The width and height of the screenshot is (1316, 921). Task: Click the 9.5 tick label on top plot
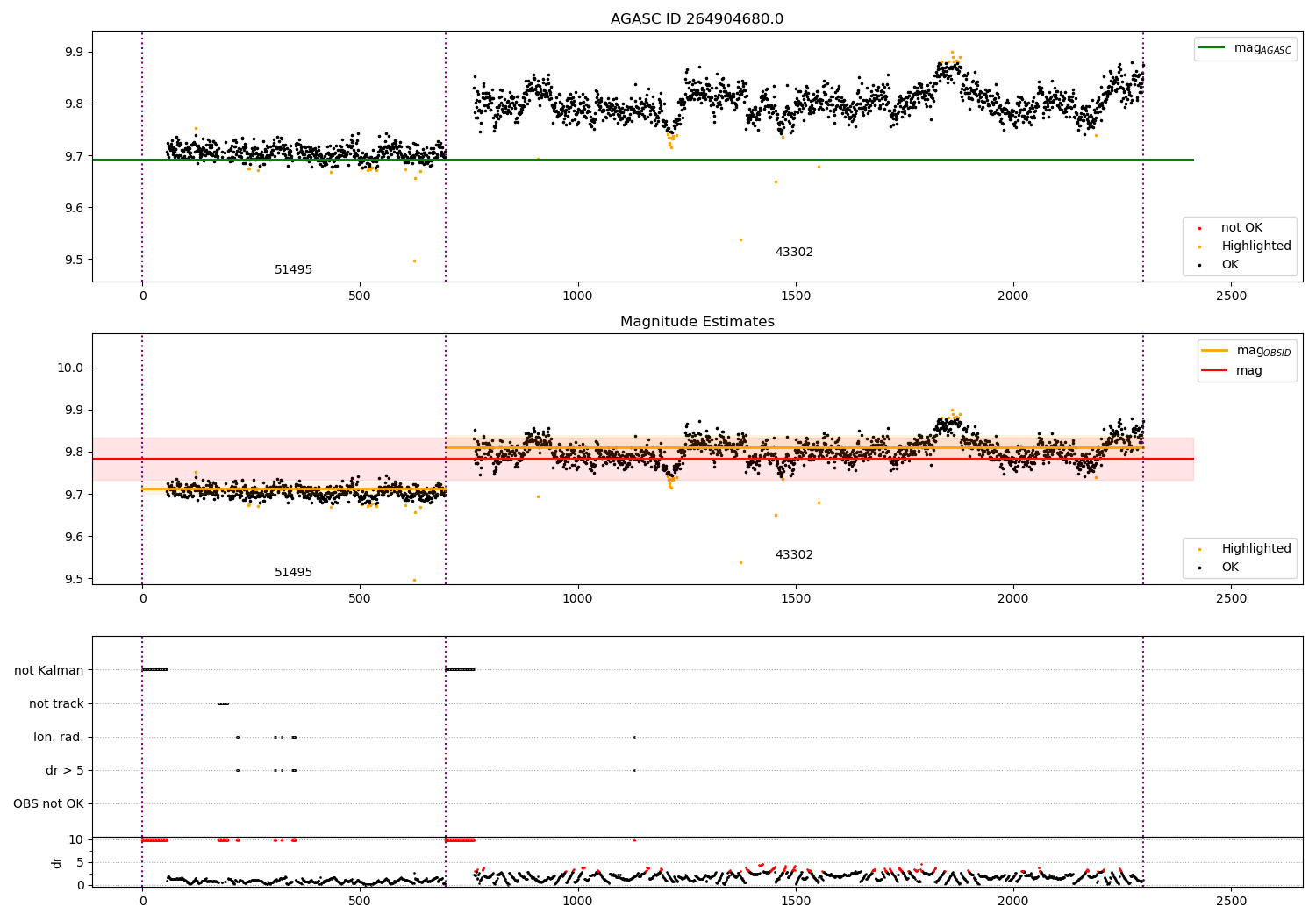[74, 261]
